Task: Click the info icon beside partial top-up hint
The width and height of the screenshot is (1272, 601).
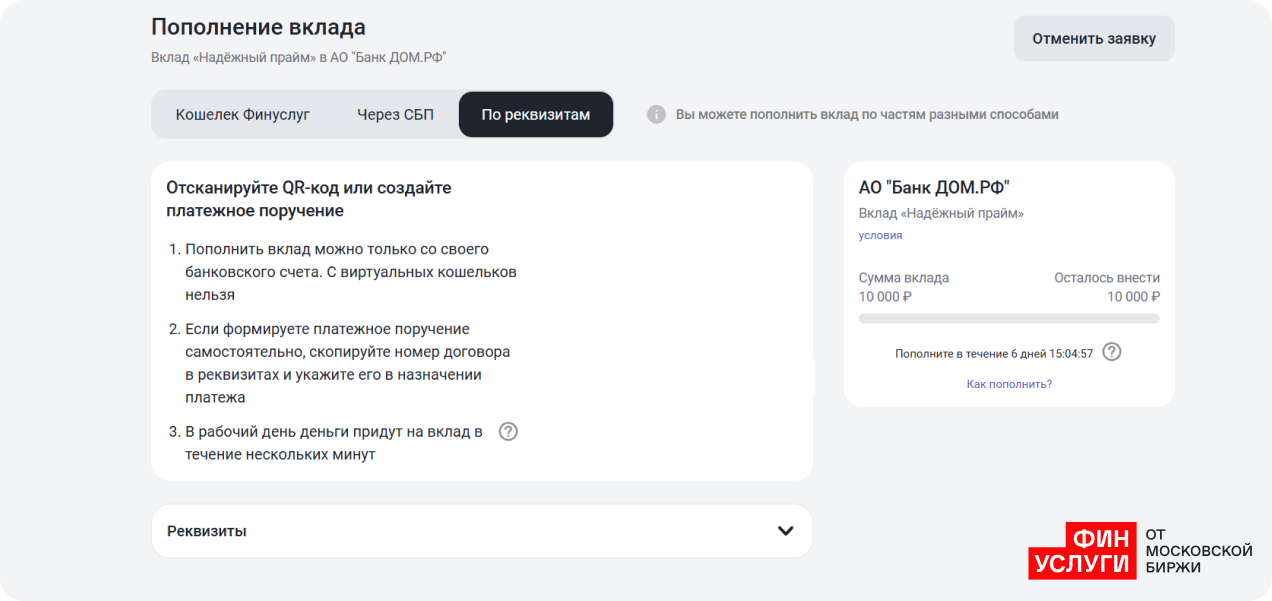Action: 656,114
